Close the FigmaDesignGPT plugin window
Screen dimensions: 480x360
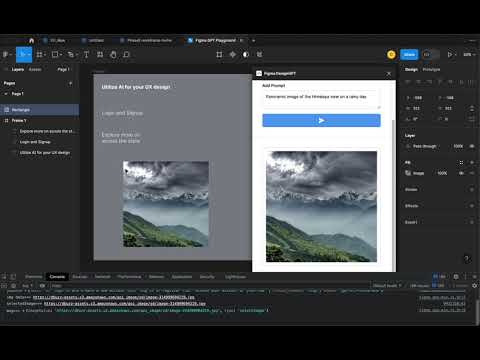tap(389, 74)
